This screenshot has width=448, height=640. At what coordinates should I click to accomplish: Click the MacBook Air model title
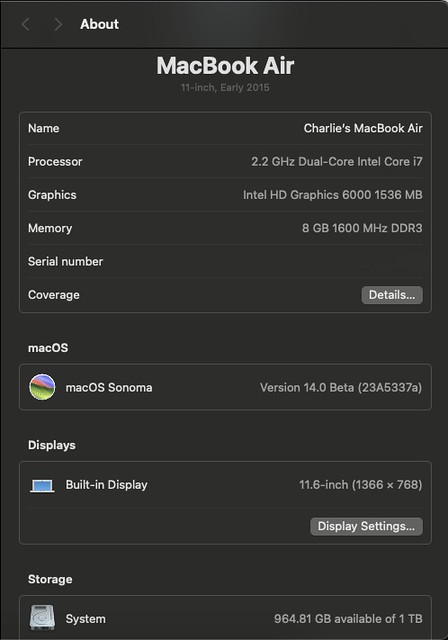(x=225, y=66)
